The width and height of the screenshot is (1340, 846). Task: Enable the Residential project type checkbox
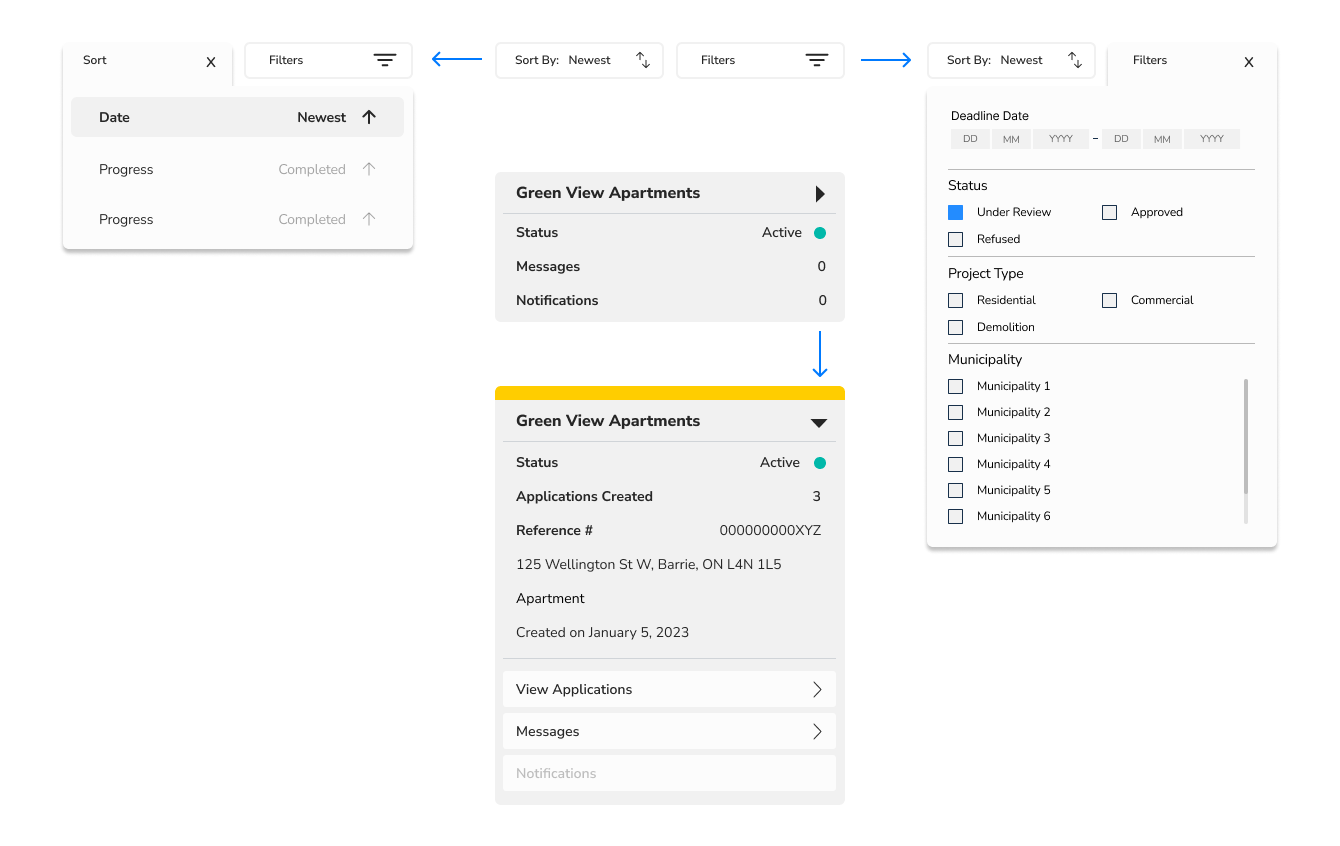coord(956,300)
